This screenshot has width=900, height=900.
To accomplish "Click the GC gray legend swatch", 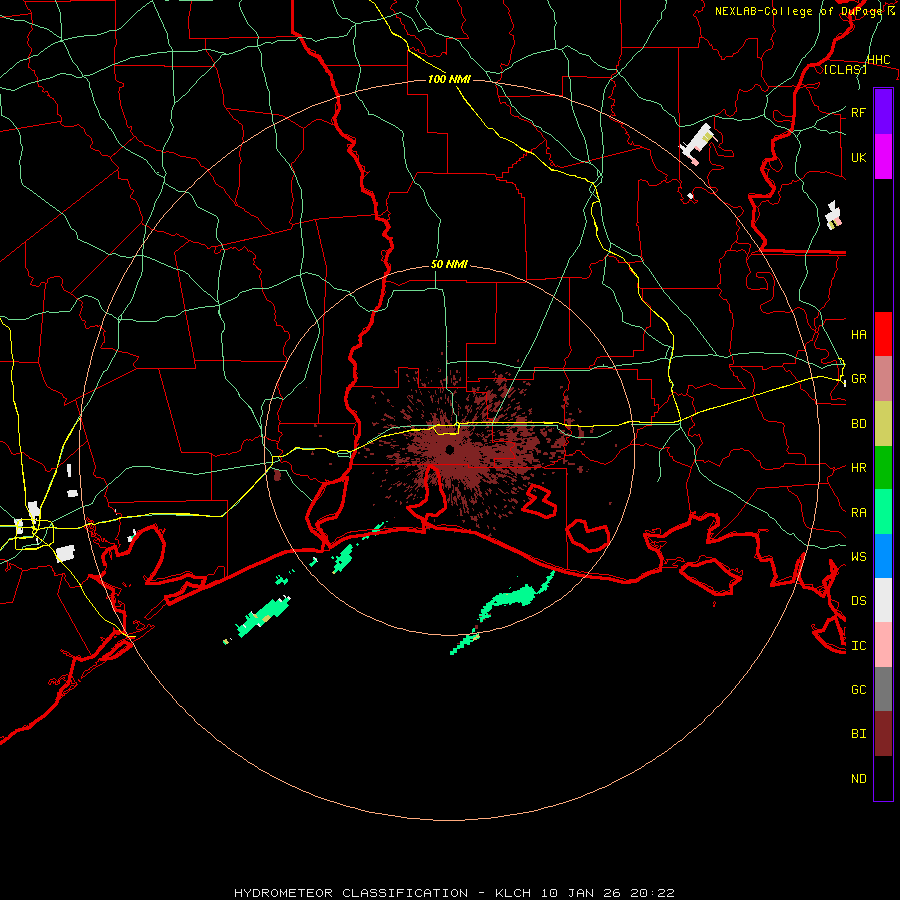I will tap(883, 689).
